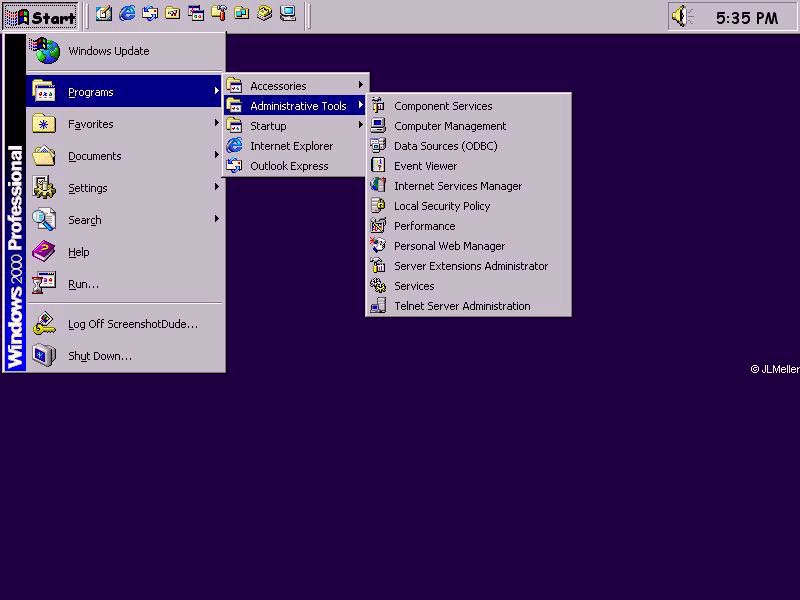Click the Start button
The width and height of the screenshot is (800, 600).
pos(41,16)
